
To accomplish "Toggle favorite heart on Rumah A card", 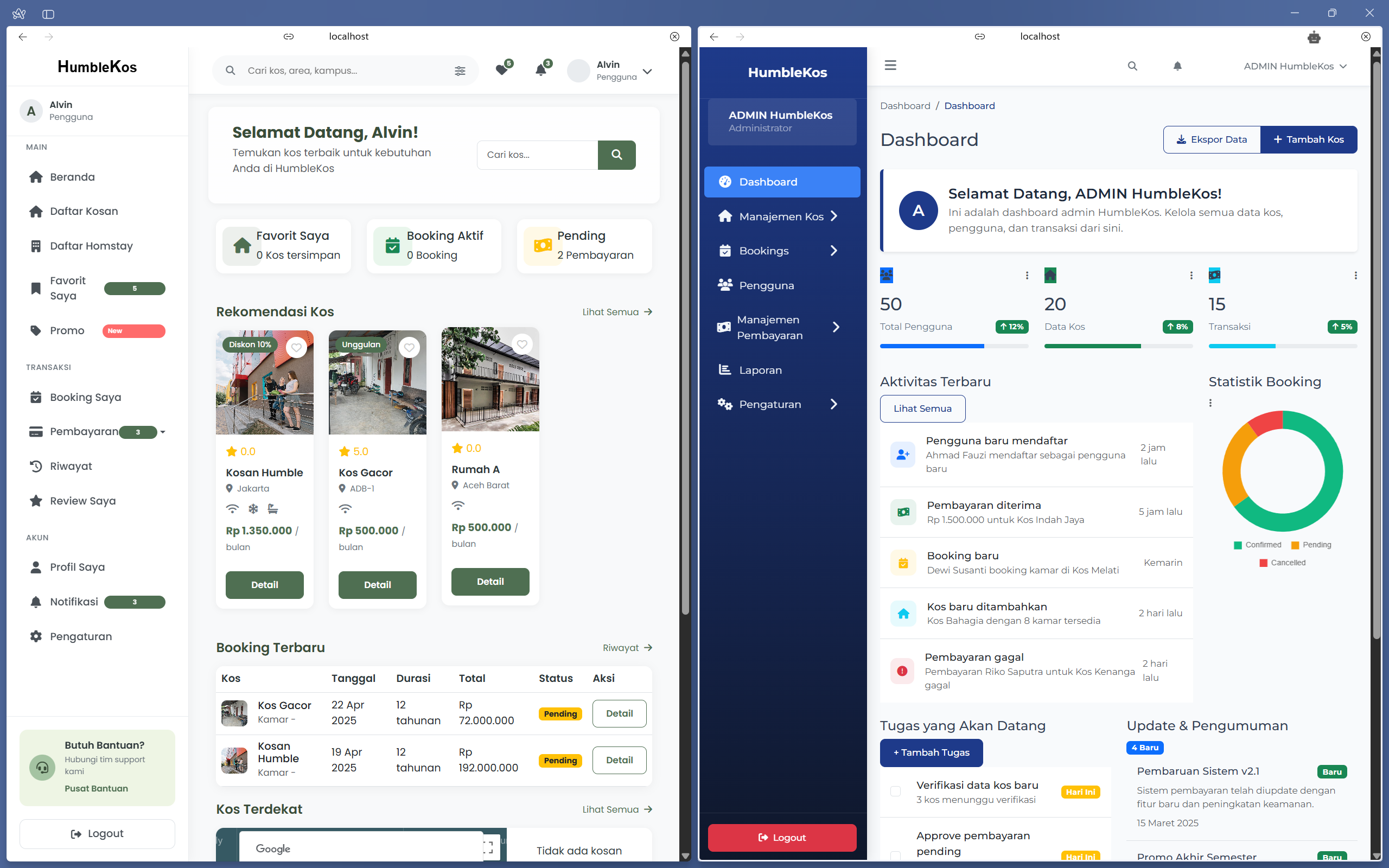I will click(522, 344).
